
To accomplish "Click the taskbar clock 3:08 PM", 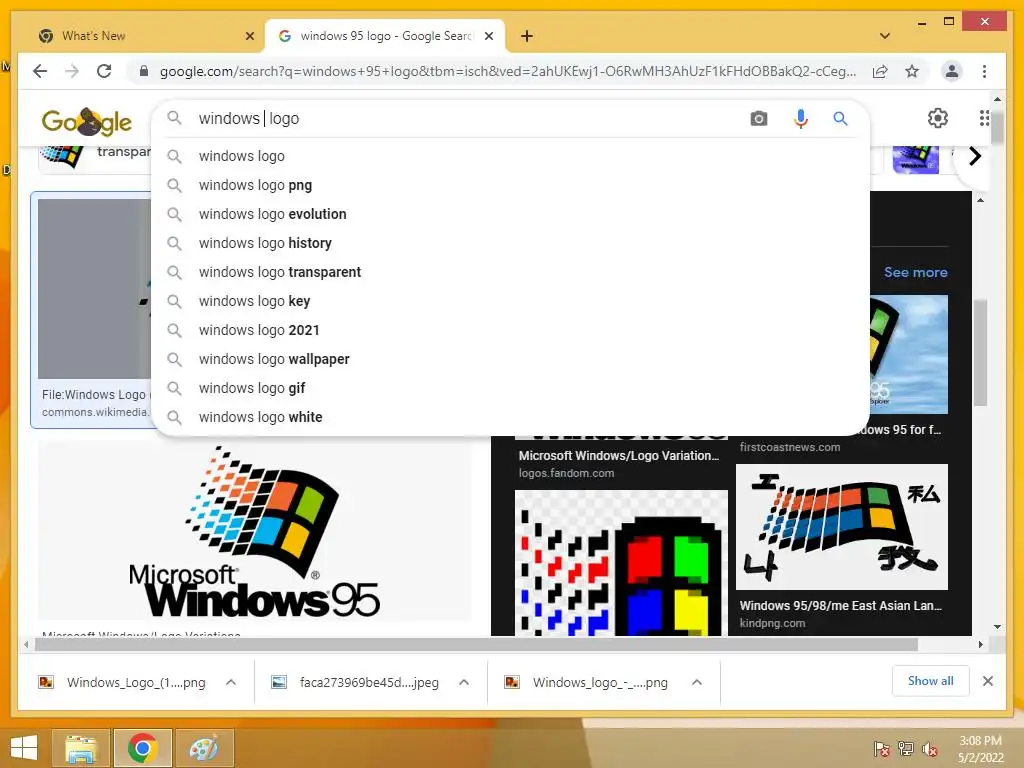I will click(x=980, y=741).
